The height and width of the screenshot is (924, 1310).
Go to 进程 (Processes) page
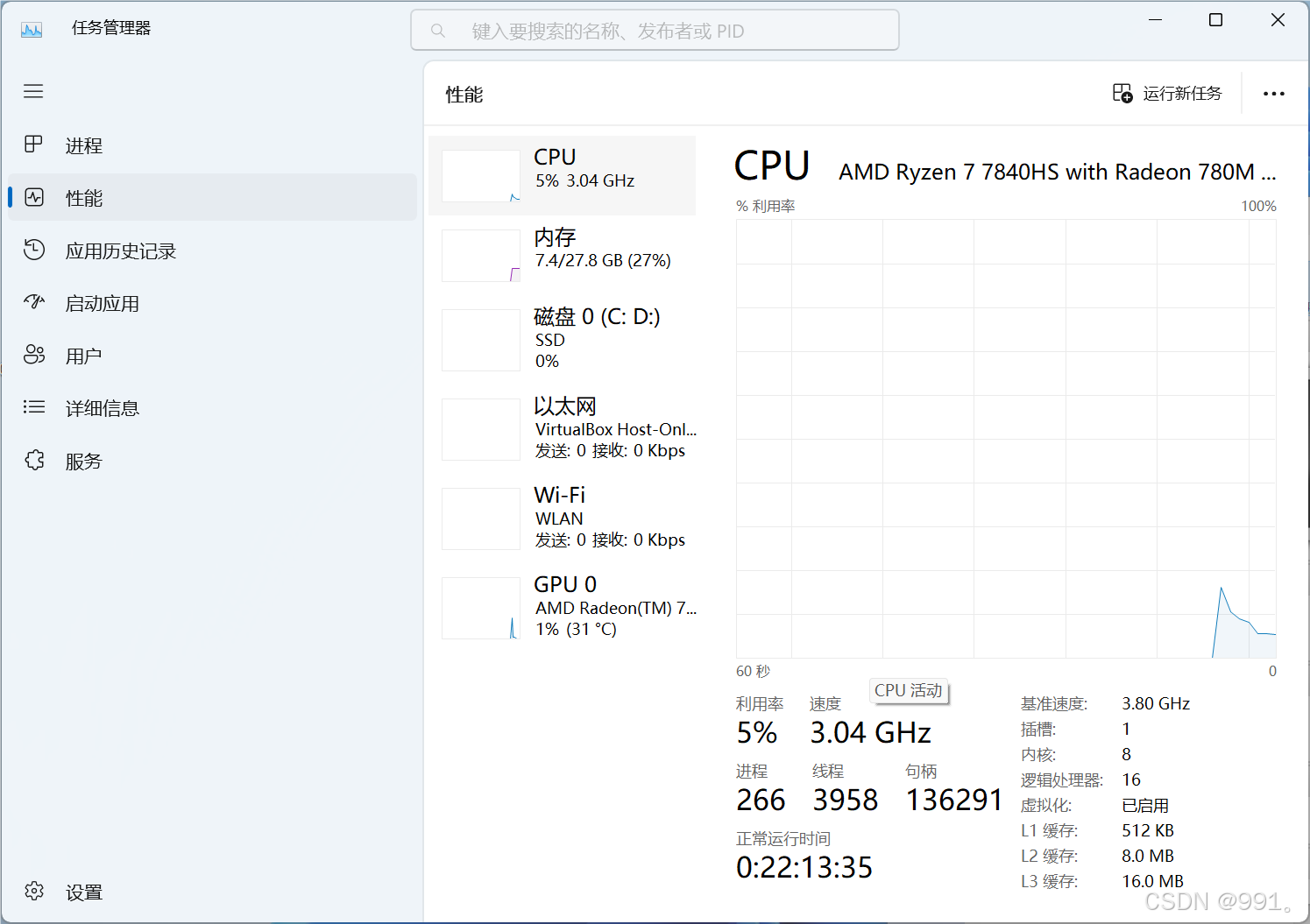tap(212, 145)
